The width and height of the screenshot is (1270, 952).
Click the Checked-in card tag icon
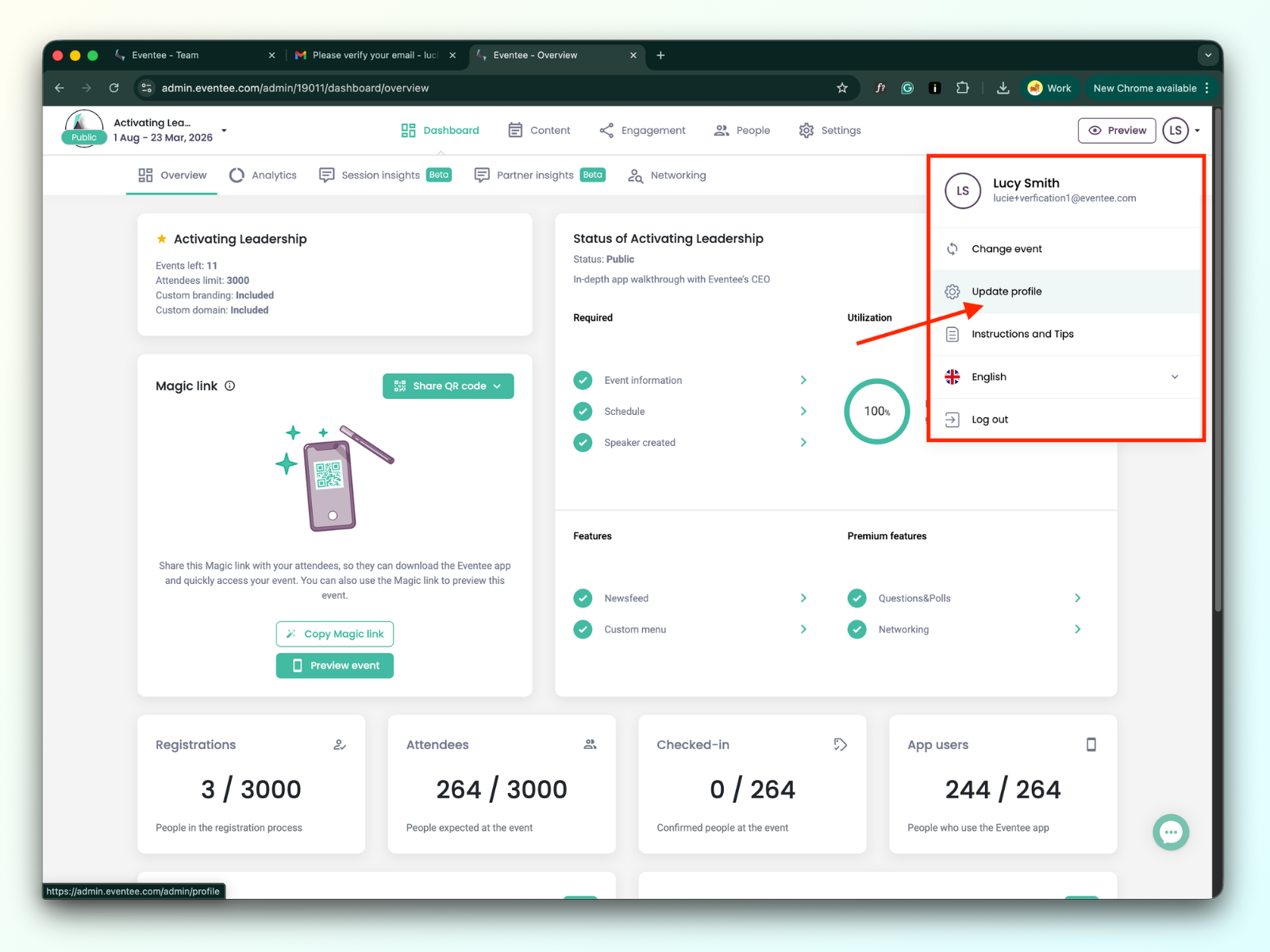click(841, 745)
